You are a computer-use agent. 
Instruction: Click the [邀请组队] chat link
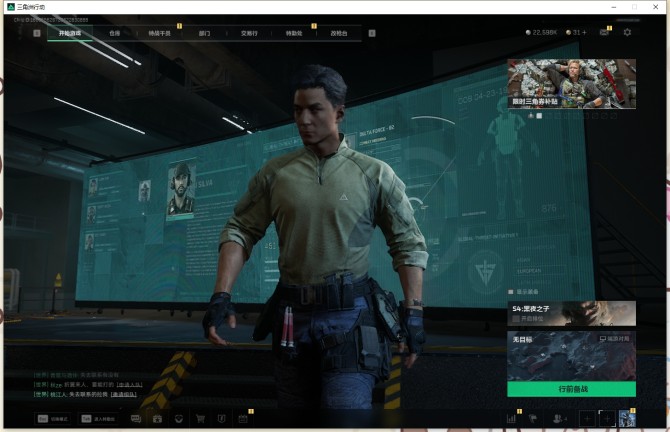[x=124, y=394]
